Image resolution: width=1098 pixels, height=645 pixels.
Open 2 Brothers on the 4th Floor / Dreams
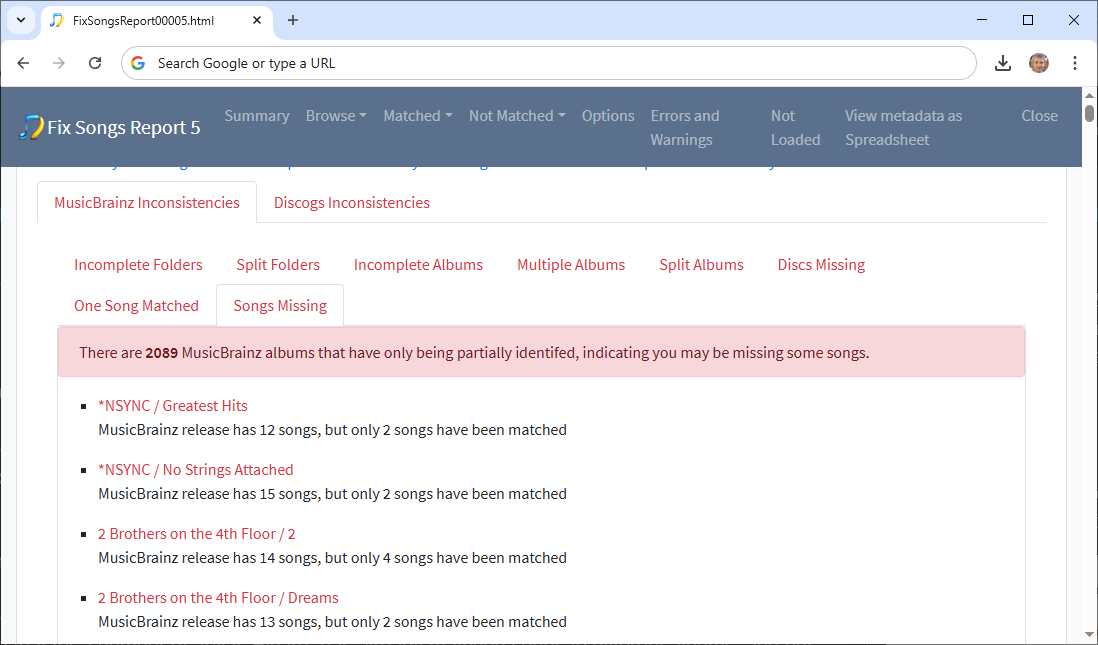pyautogui.click(x=218, y=598)
